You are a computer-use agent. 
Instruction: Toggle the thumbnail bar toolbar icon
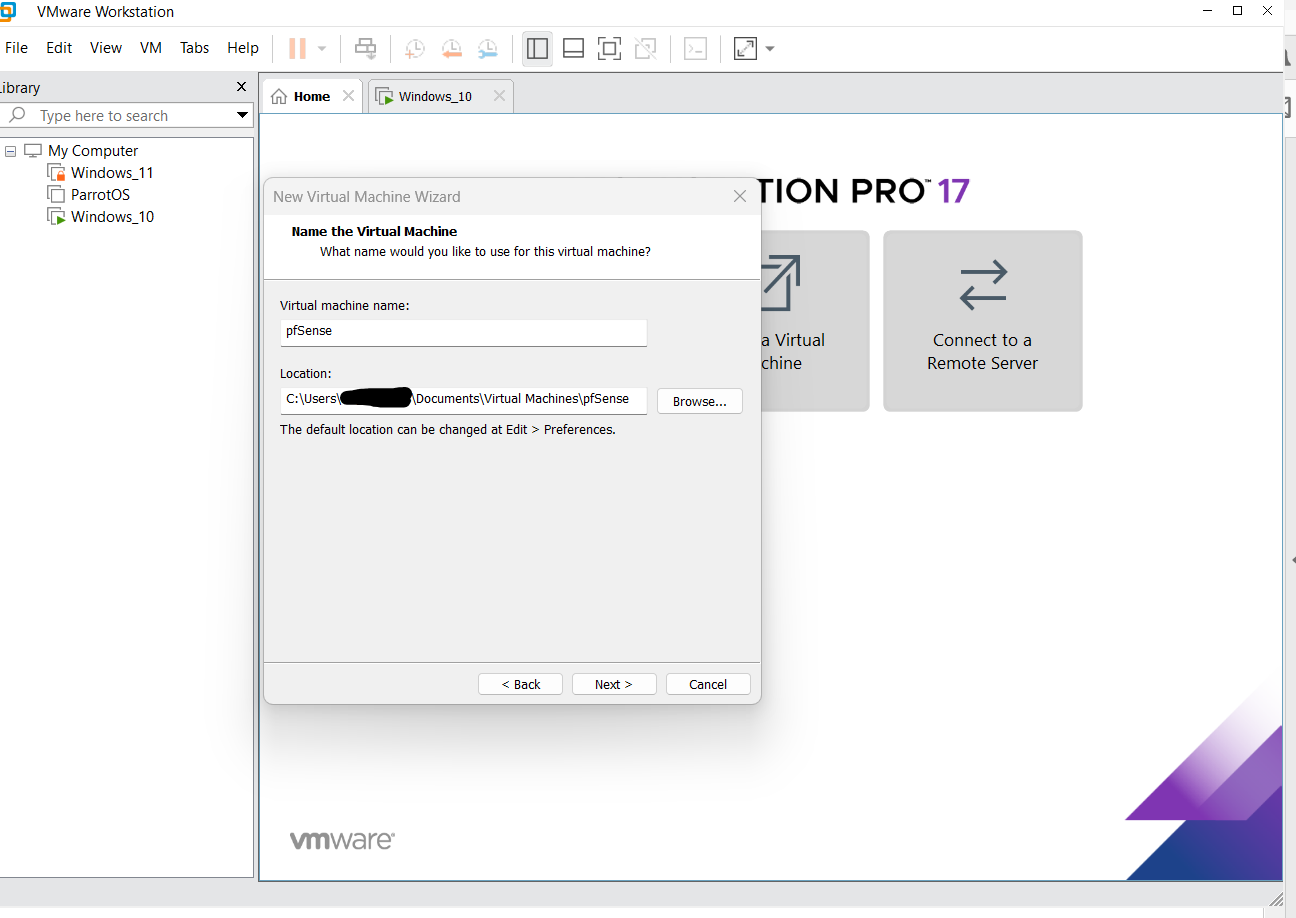coord(573,48)
